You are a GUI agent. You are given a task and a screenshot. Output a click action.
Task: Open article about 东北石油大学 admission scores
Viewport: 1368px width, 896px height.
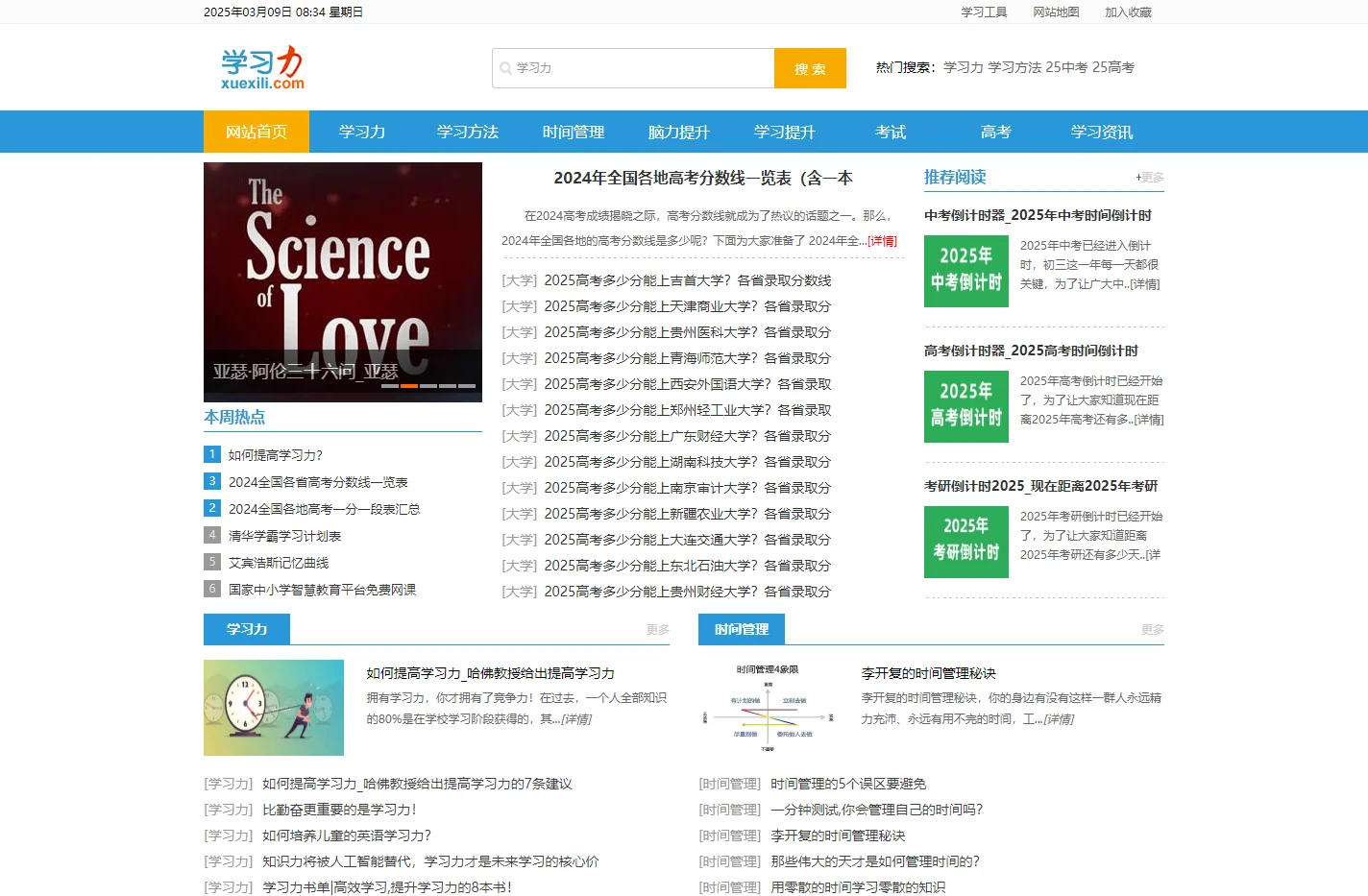point(687,566)
